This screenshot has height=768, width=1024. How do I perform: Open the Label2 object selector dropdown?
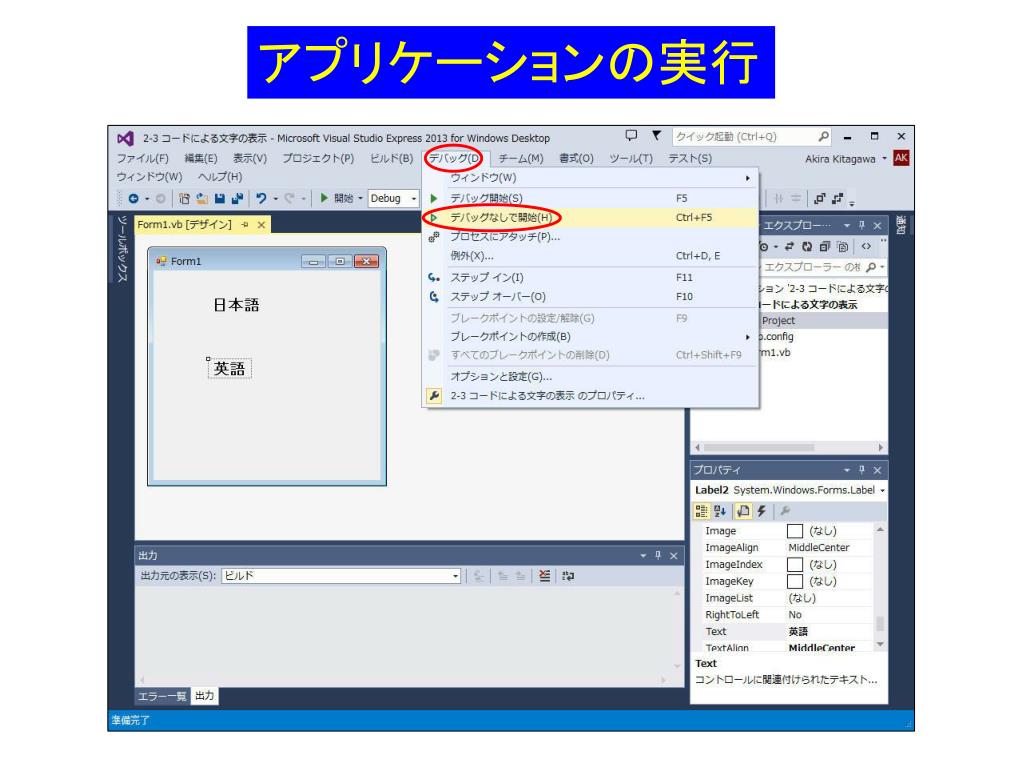(882, 490)
